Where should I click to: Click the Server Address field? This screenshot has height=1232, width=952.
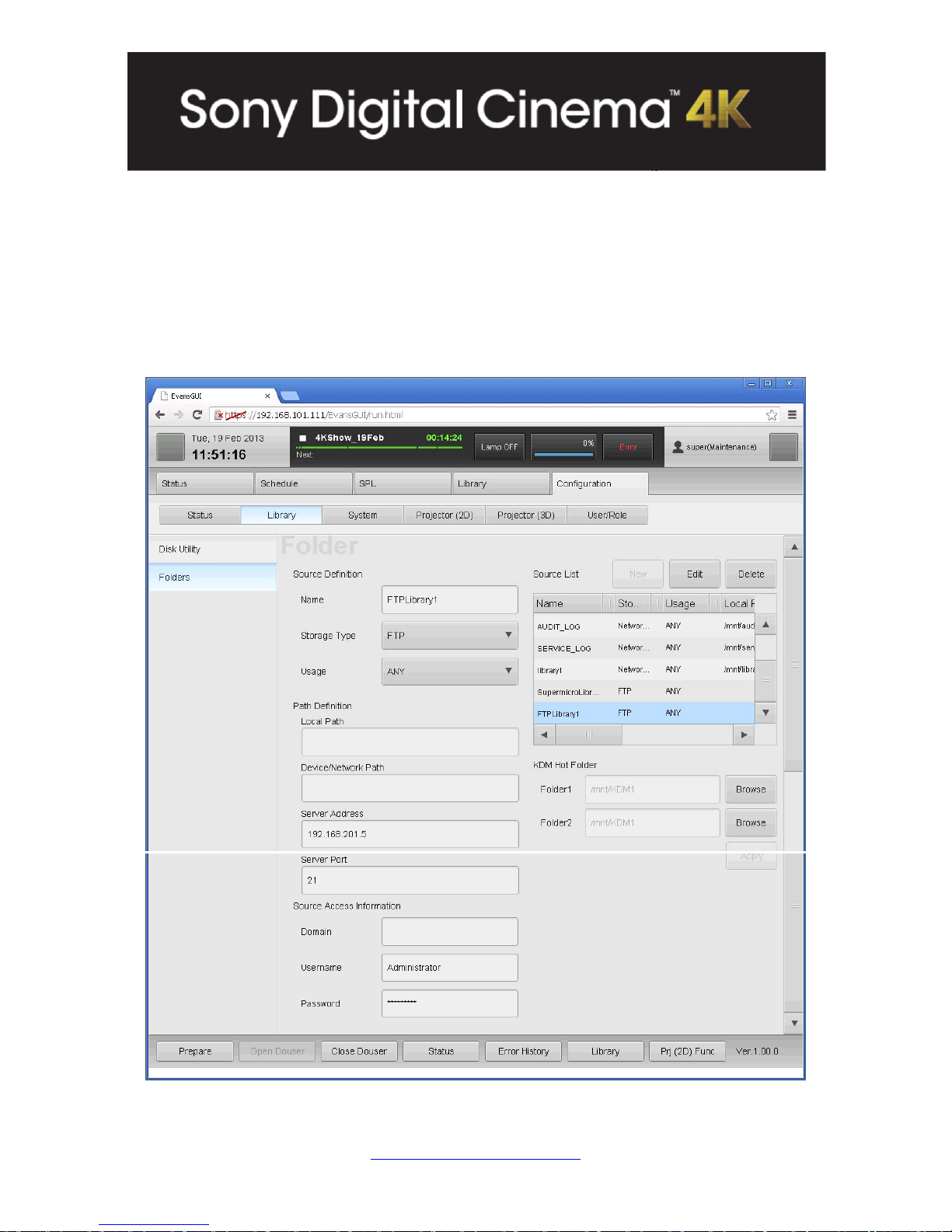(410, 834)
